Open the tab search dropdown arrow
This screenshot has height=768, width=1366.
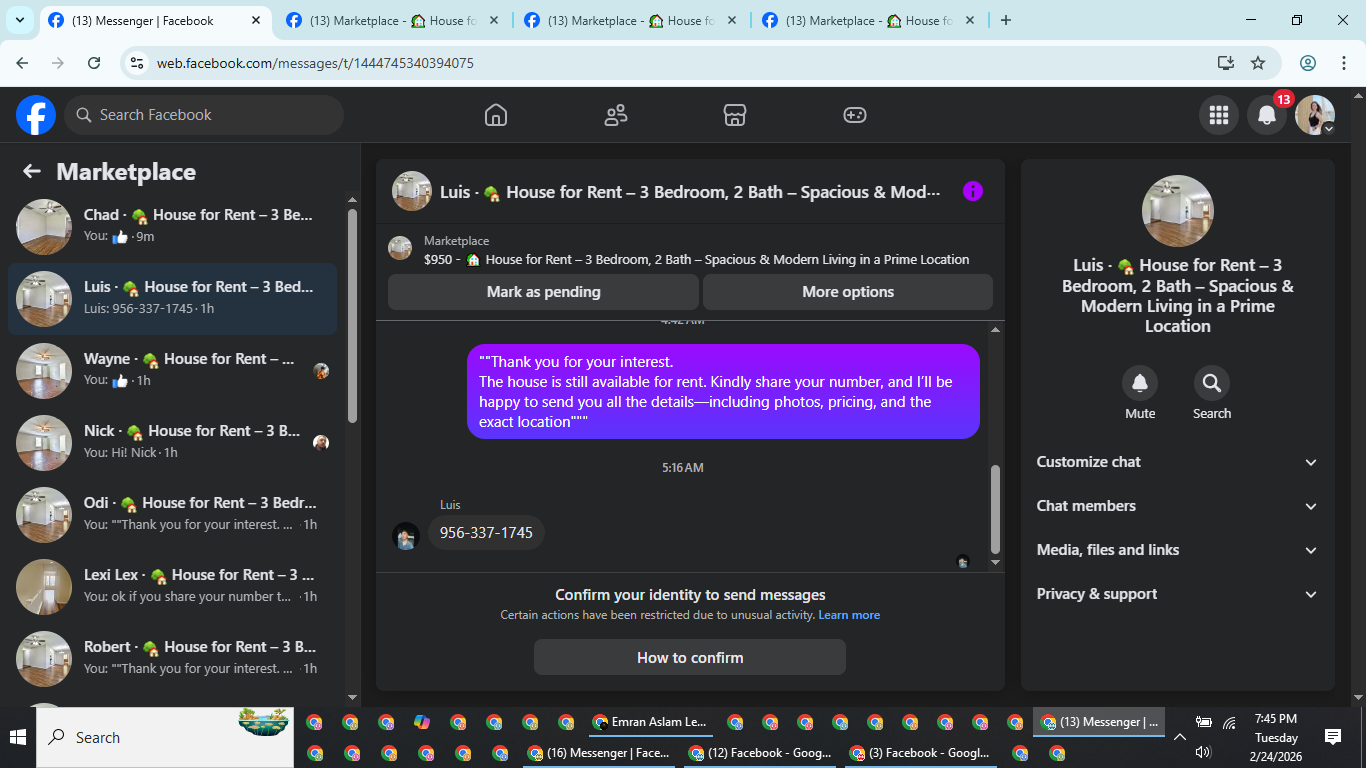tap(20, 20)
